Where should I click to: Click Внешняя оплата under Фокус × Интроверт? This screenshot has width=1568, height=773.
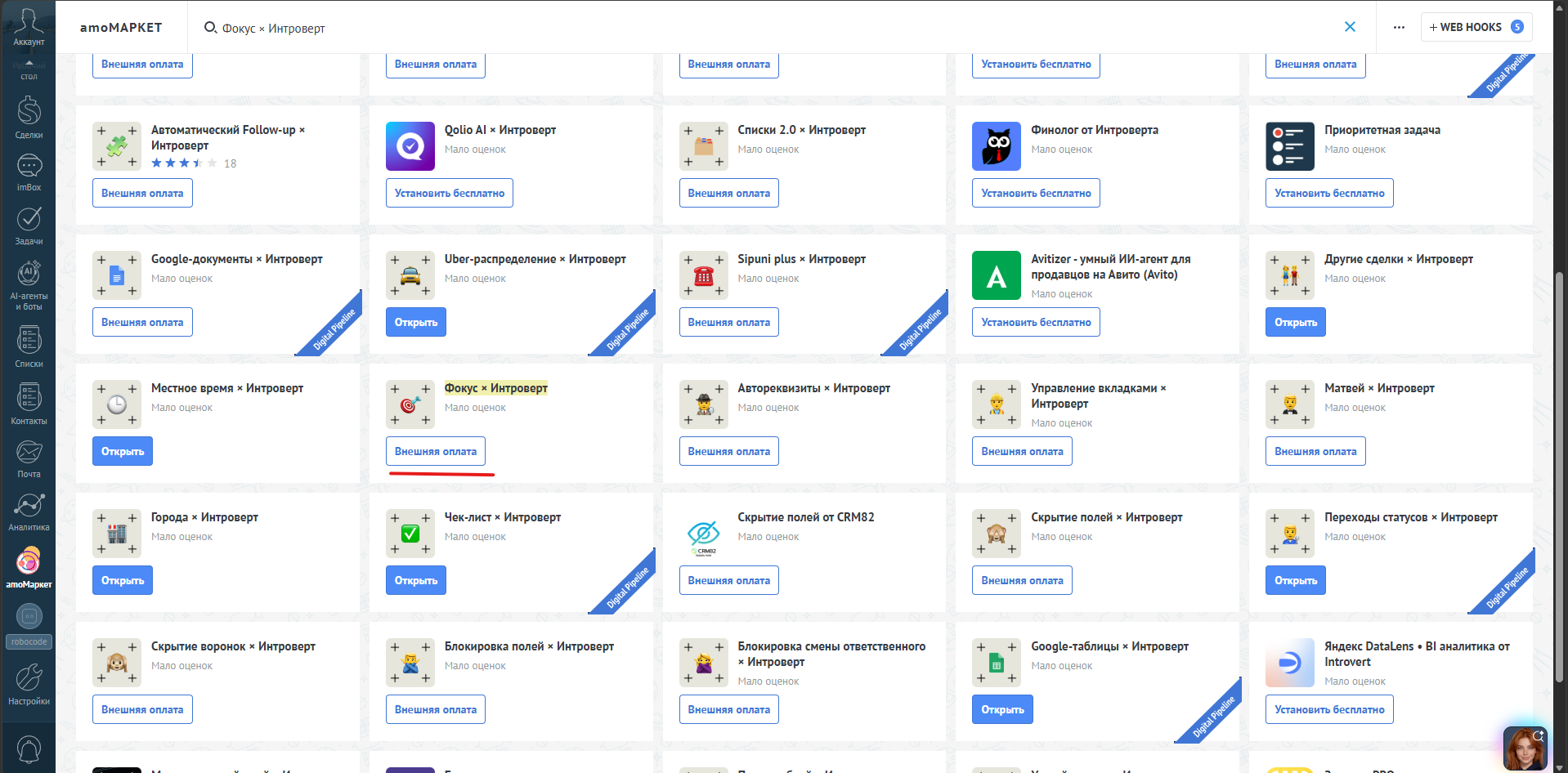coord(435,451)
